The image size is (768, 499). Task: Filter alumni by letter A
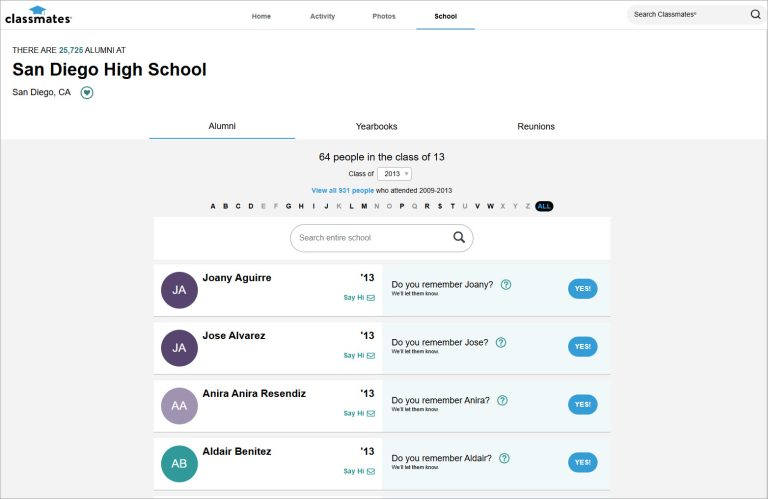tap(213, 207)
